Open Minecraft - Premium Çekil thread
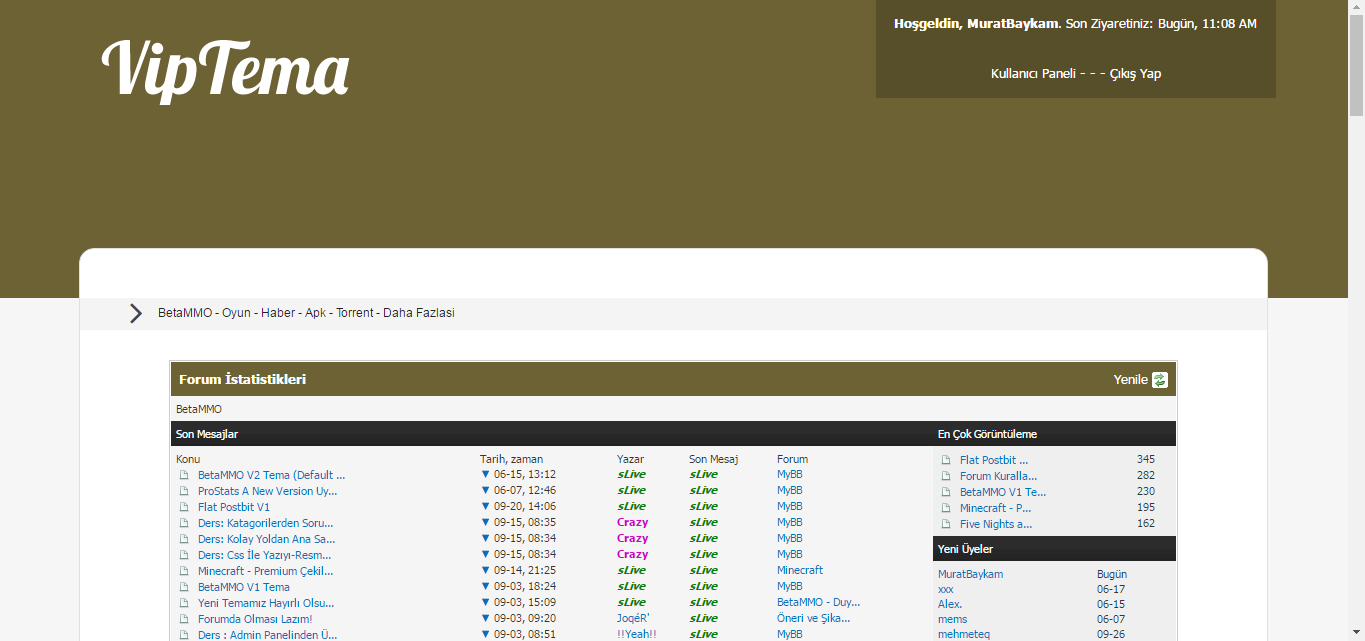Screen dimensions: 1365x641 pos(266,571)
